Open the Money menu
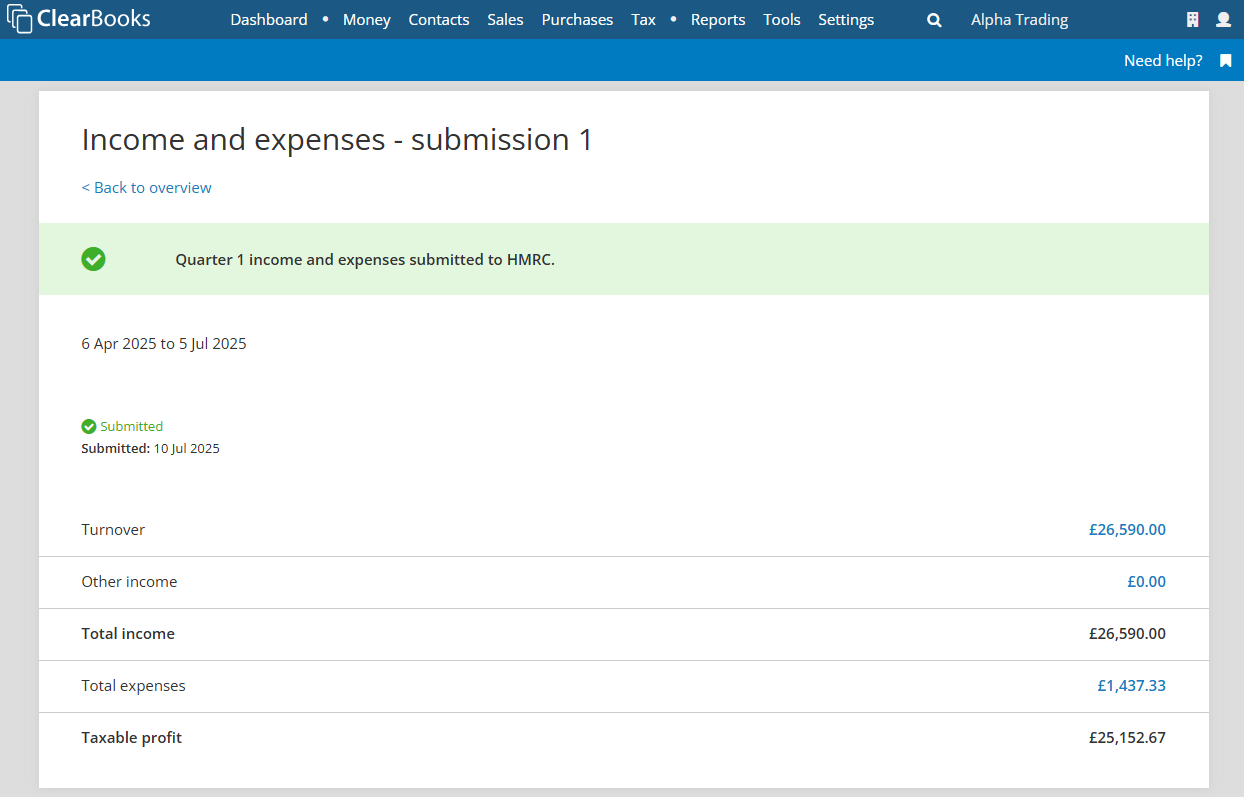This screenshot has width=1244, height=797. [x=367, y=20]
